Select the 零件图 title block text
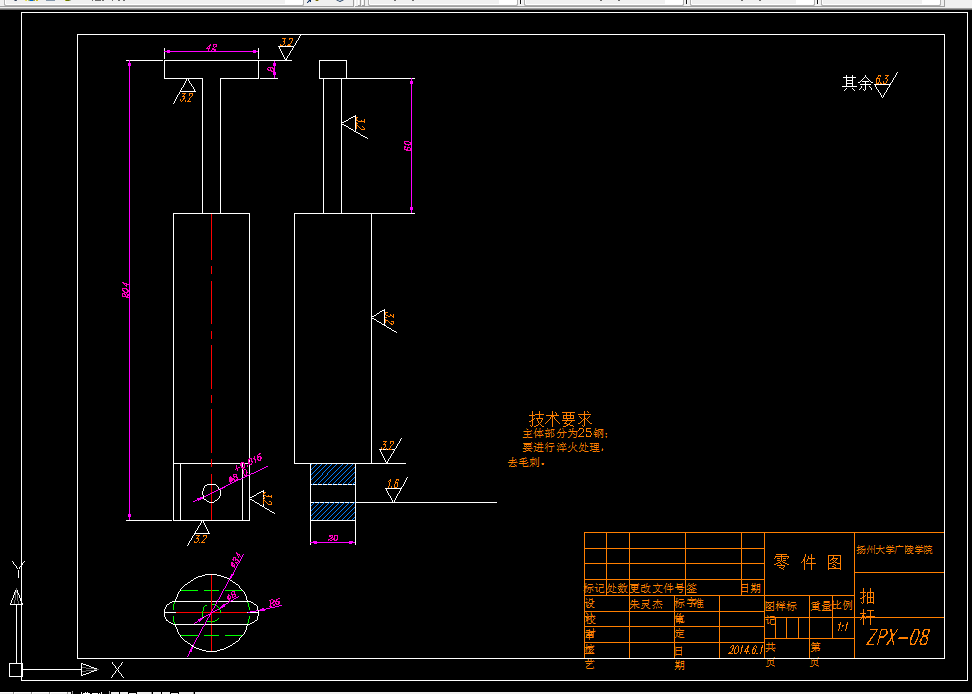 (808, 562)
